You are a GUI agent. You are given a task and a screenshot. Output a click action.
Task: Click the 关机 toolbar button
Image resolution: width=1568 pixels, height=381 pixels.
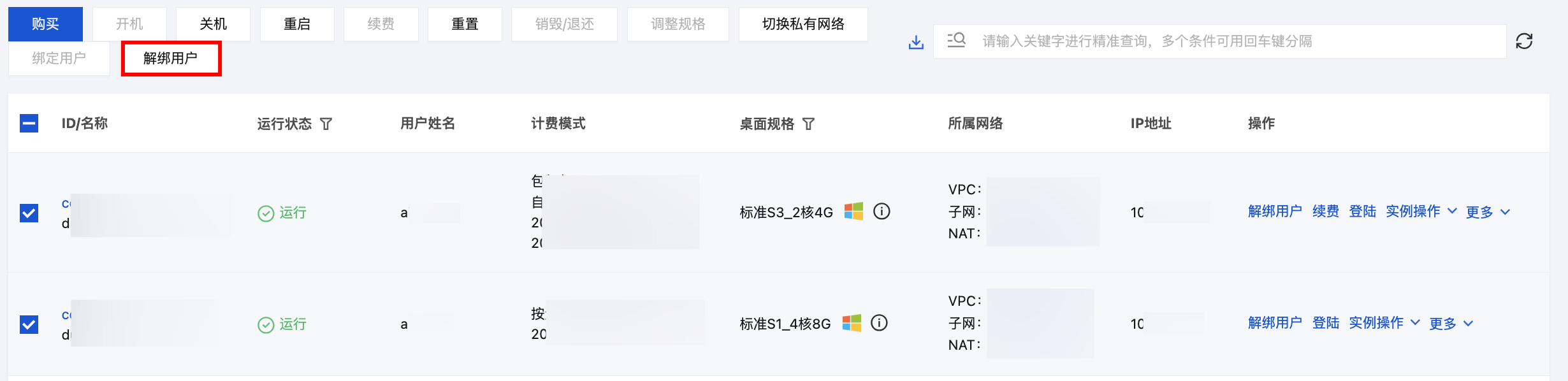213,24
